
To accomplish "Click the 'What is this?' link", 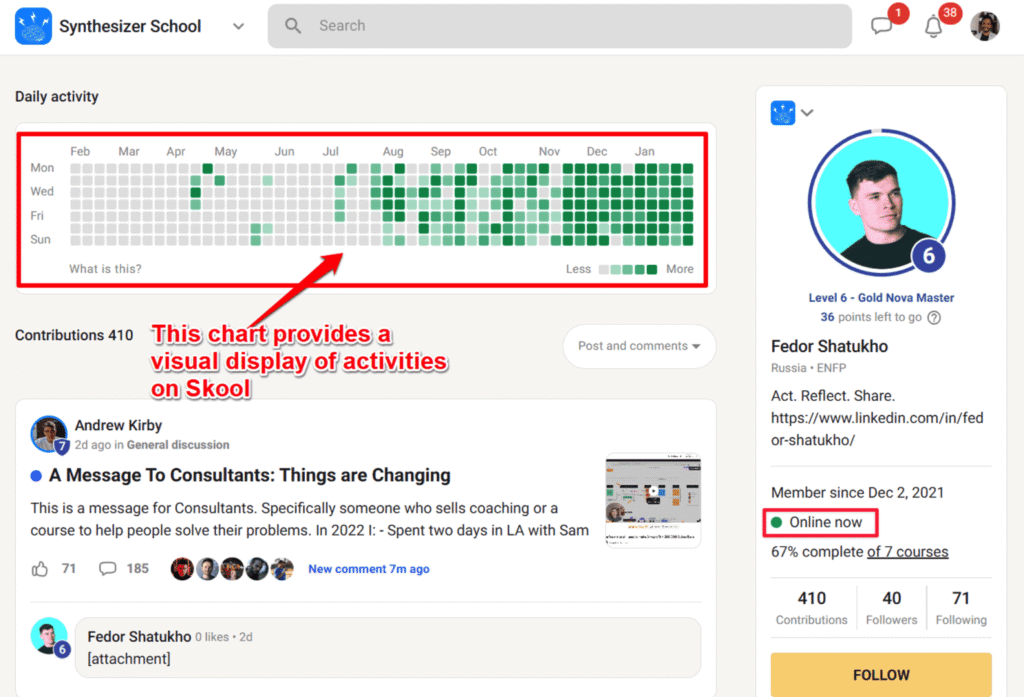I will coord(105,268).
